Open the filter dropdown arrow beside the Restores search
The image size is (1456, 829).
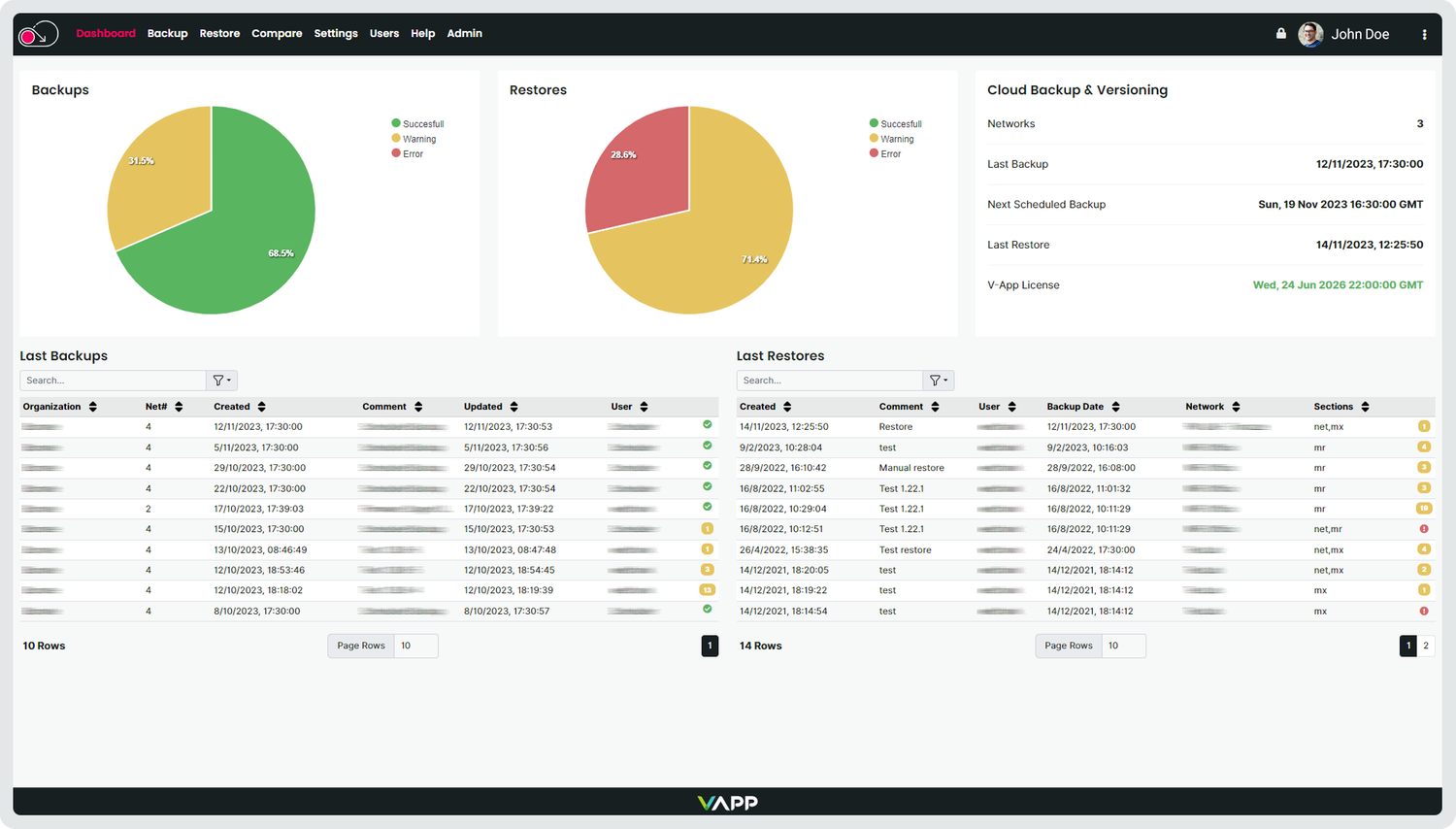click(x=945, y=380)
